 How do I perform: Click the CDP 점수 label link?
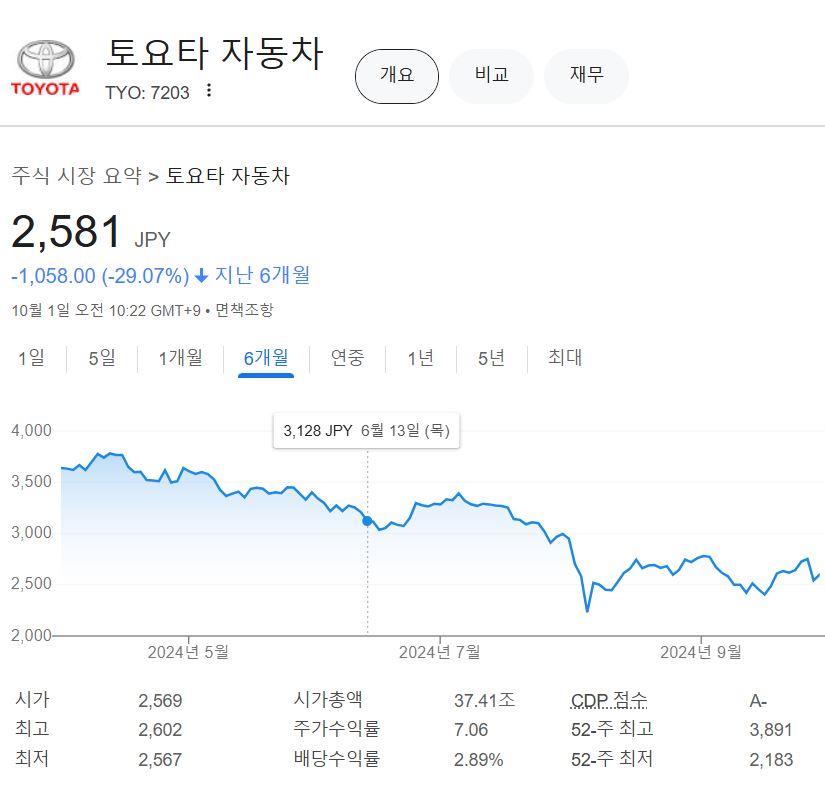(609, 701)
